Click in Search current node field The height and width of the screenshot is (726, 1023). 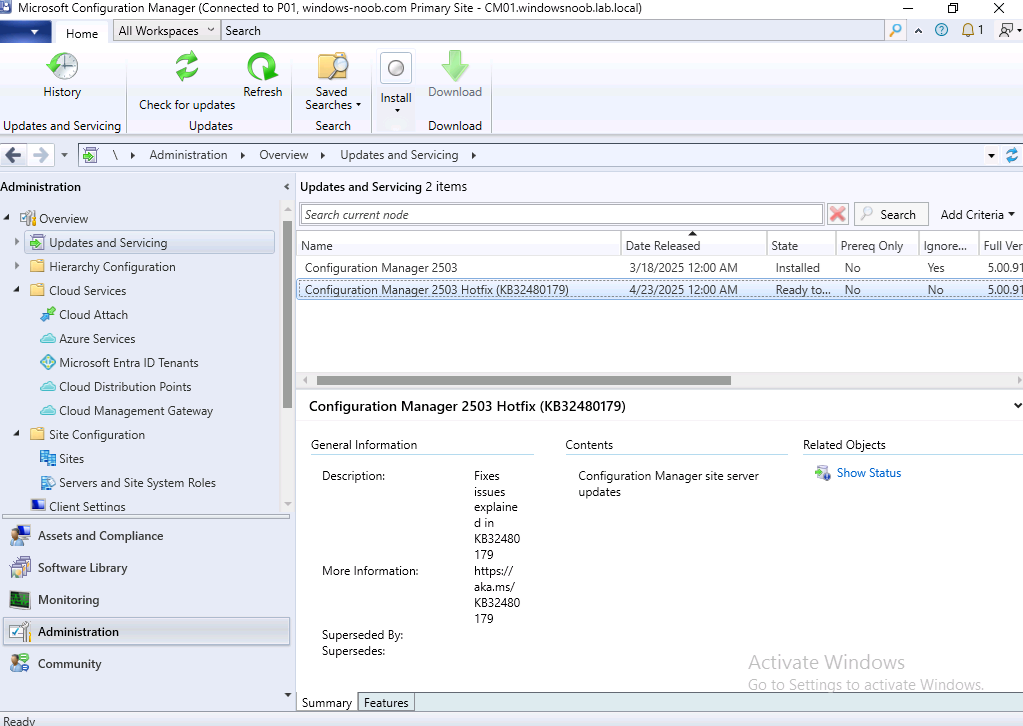coord(561,215)
